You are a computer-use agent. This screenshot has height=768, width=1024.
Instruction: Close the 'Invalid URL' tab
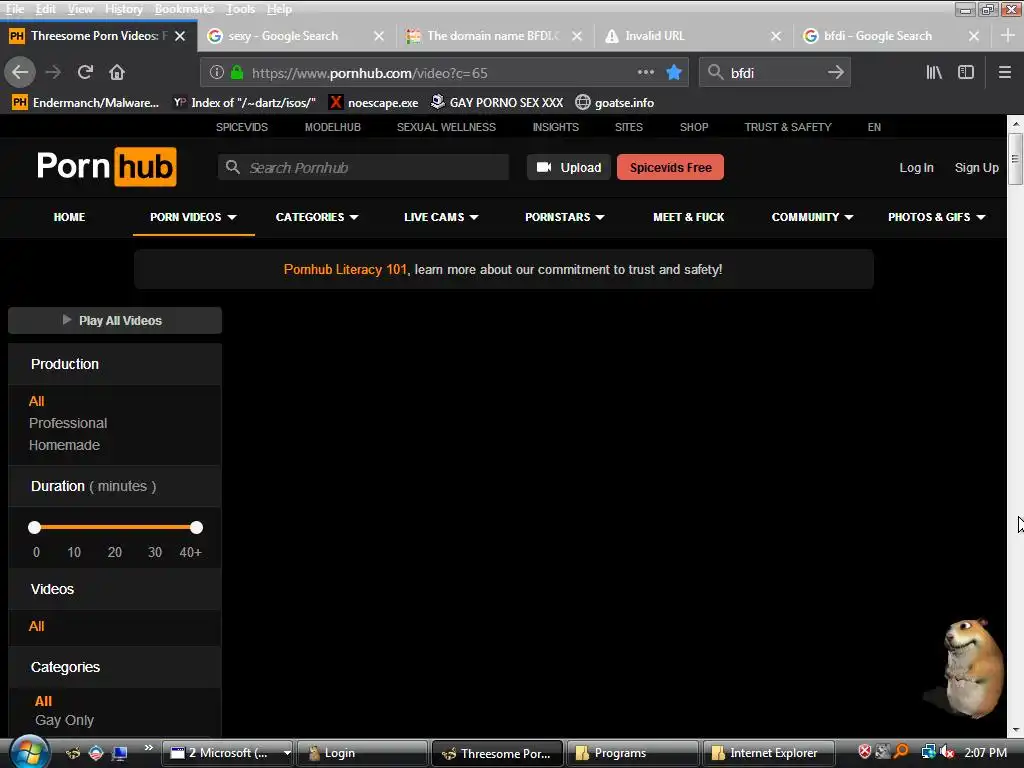point(776,36)
